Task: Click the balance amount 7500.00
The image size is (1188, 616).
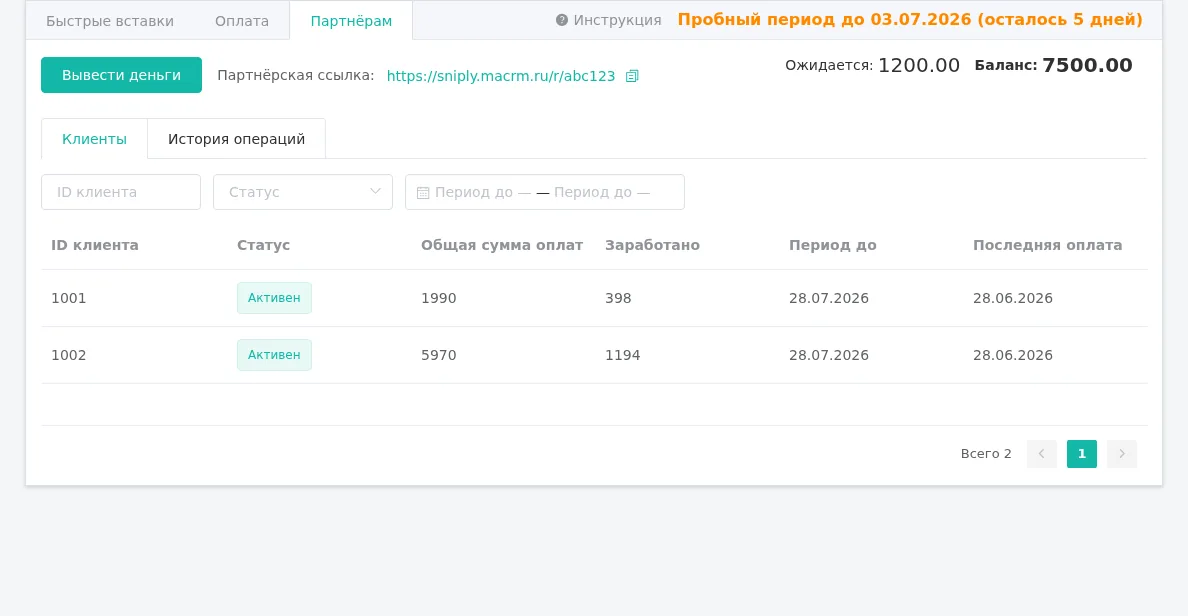Action: tap(1087, 65)
